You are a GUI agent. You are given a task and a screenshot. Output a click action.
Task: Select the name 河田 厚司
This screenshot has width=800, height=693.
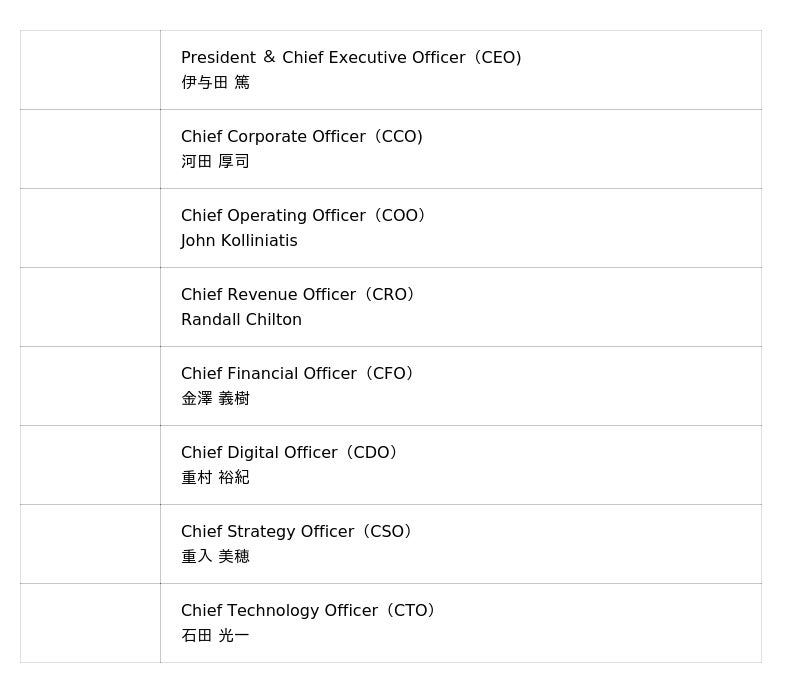click(x=215, y=162)
